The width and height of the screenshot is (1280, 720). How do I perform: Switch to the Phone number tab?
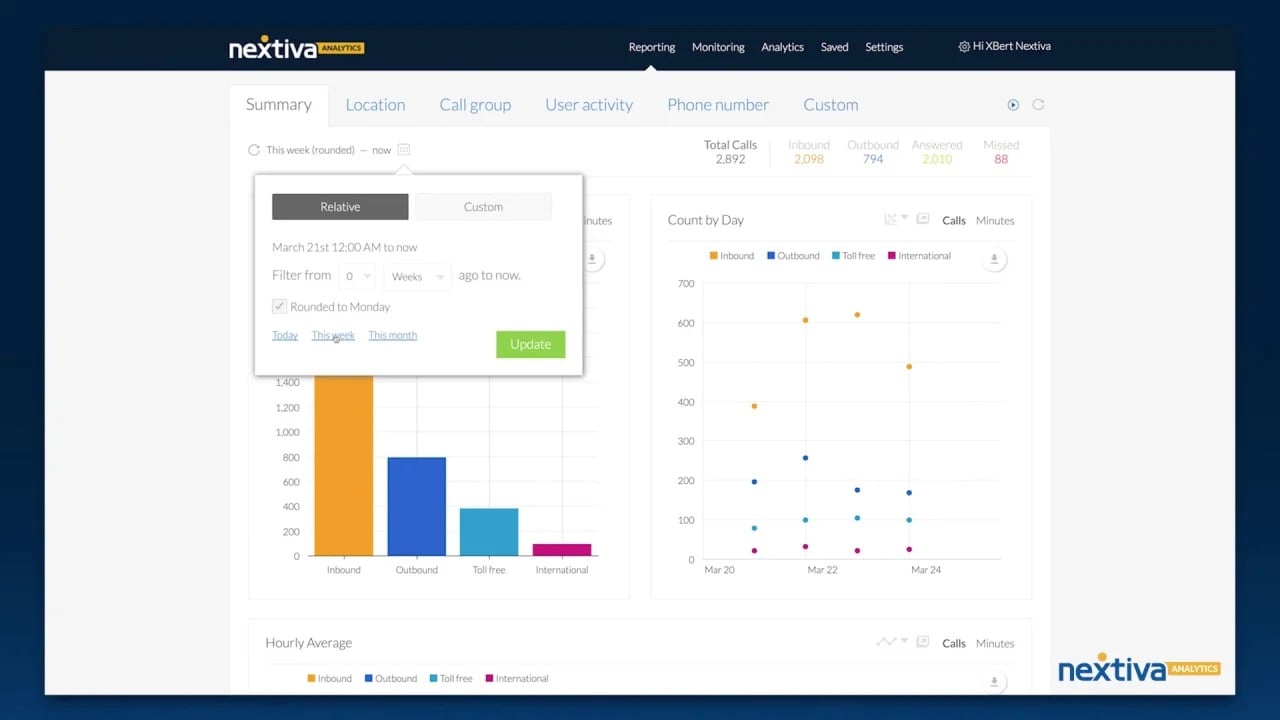click(718, 104)
